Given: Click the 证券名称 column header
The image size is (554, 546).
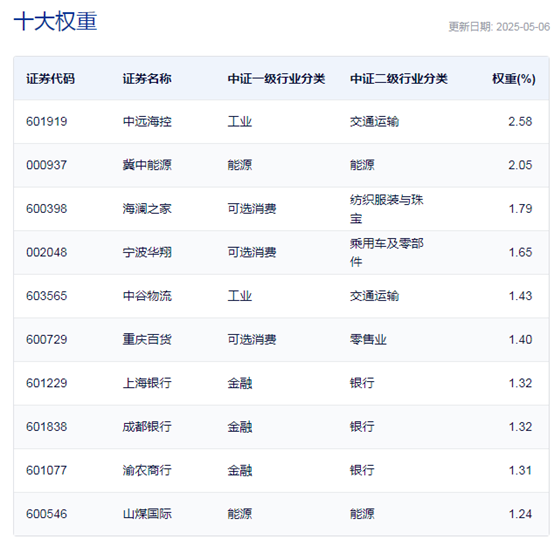Looking at the screenshot, I should 147,78.
